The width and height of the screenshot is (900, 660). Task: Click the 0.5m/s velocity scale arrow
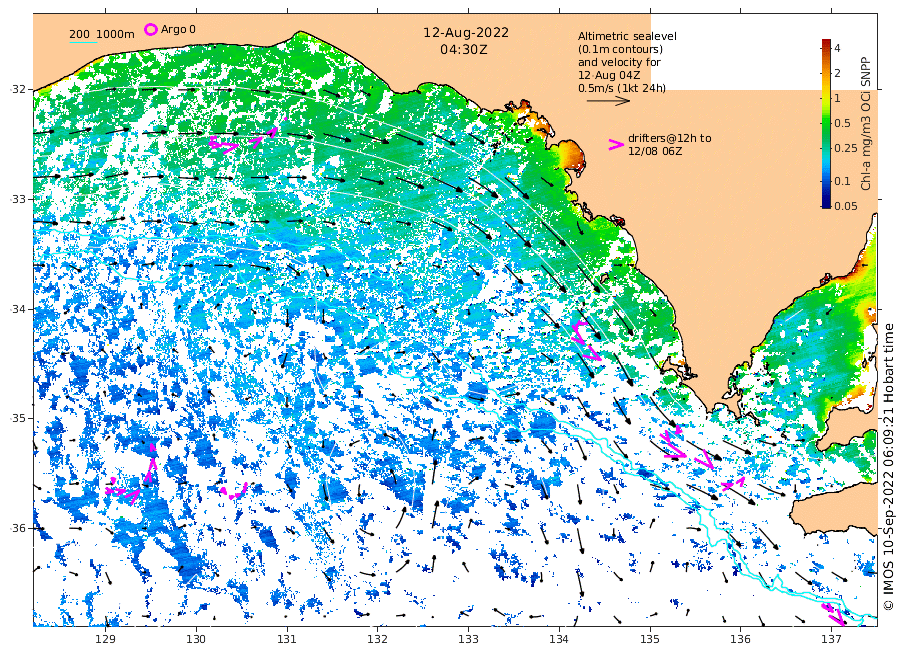(608, 101)
